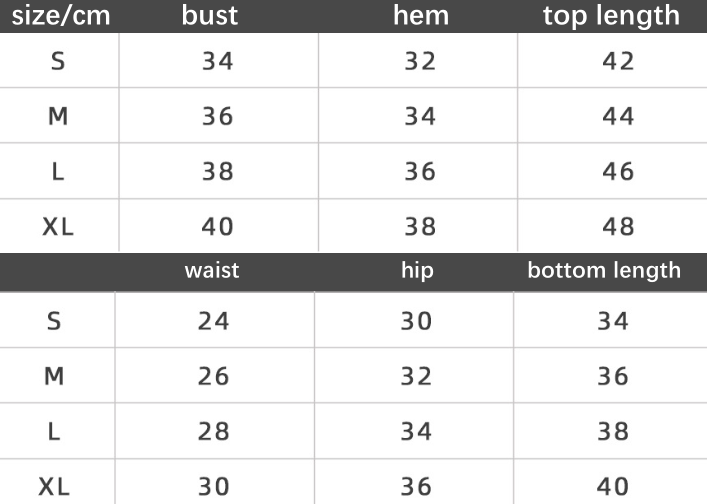Click the bust value for size S
Viewport: 707px width, 504px height.
217,62
